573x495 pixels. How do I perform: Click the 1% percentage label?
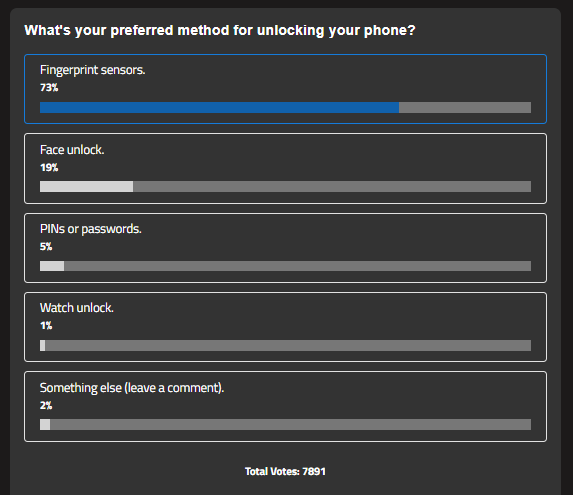click(x=46, y=325)
